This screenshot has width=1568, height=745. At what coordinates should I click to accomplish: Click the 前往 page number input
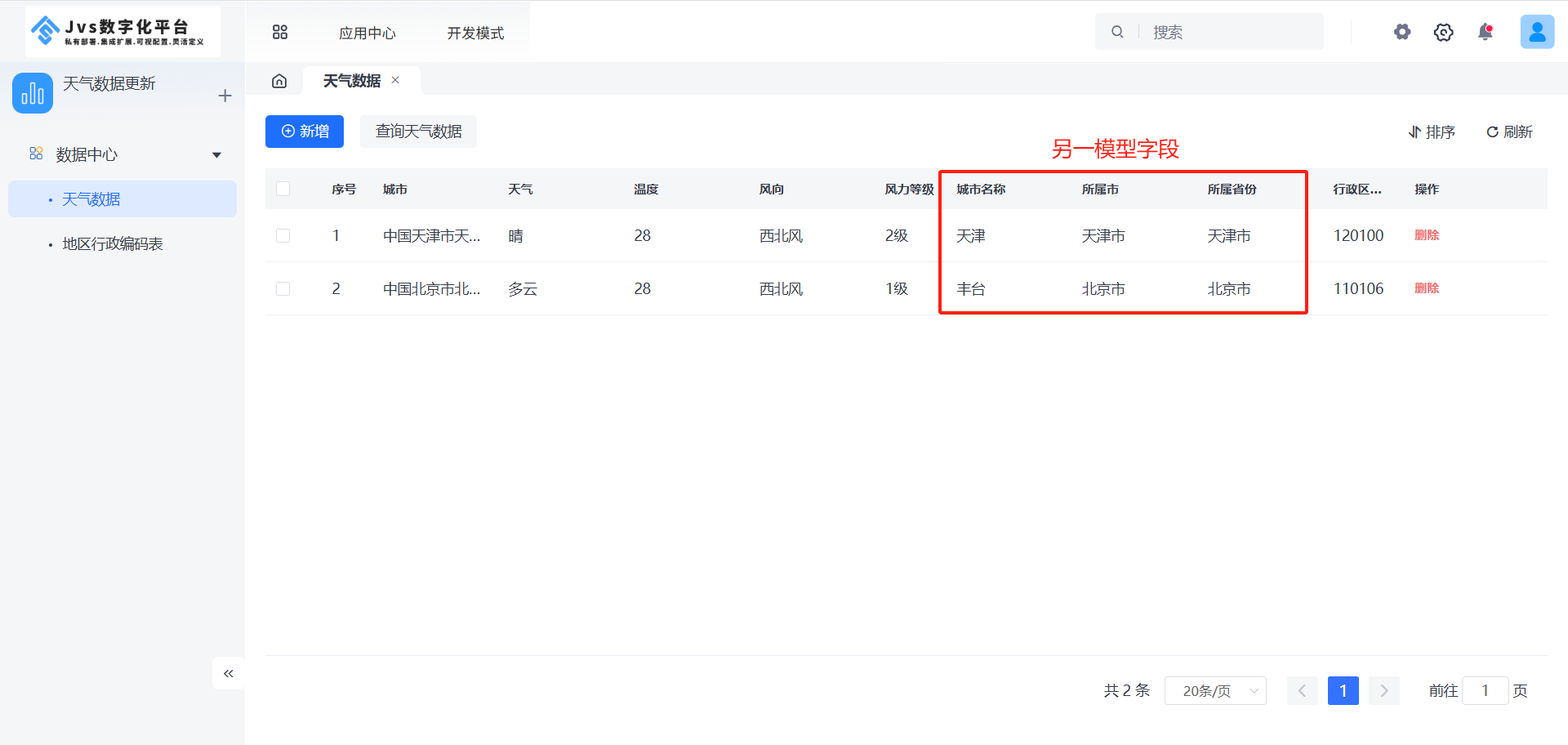(1485, 690)
